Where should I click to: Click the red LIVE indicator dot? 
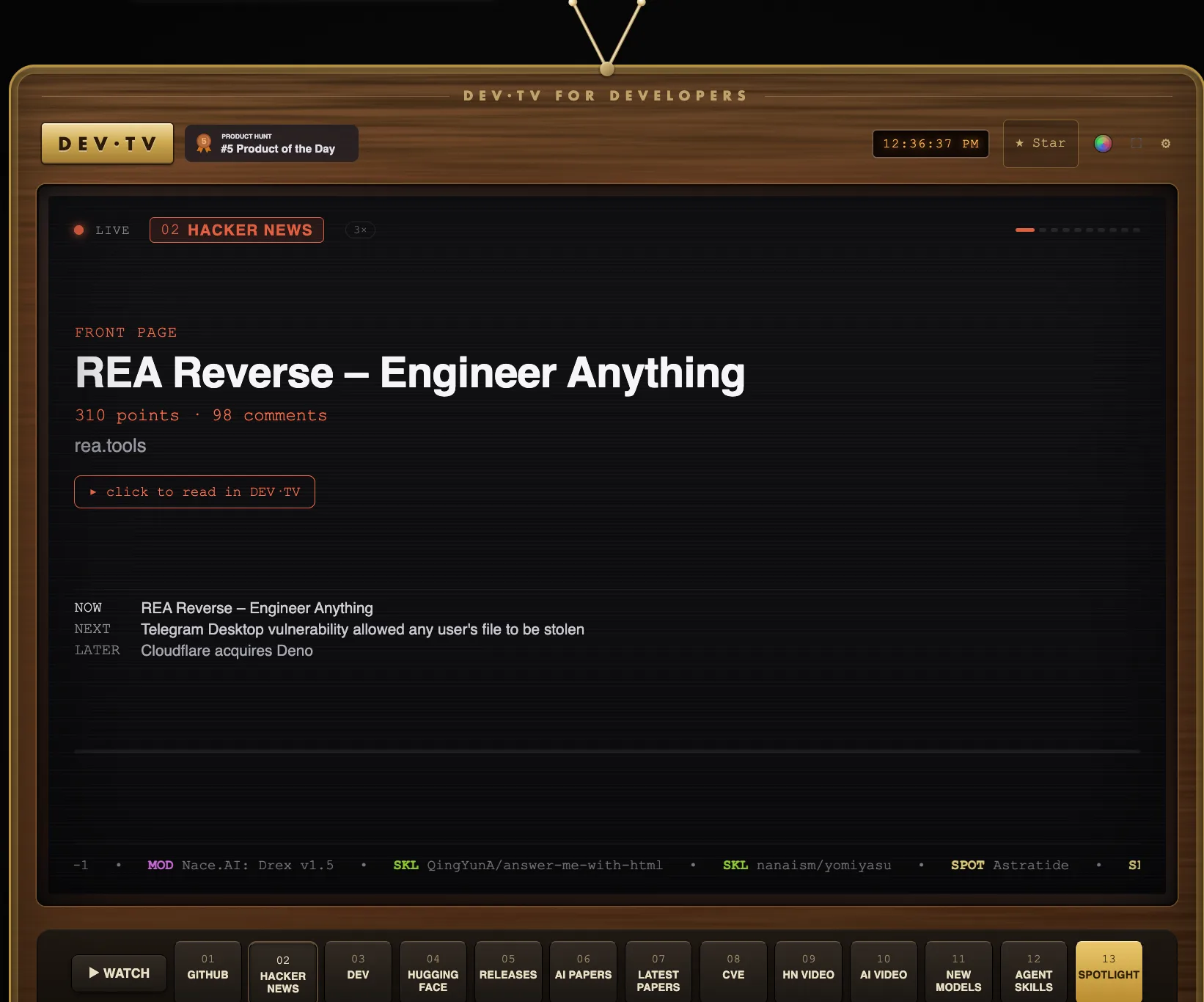click(x=79, y=230)
